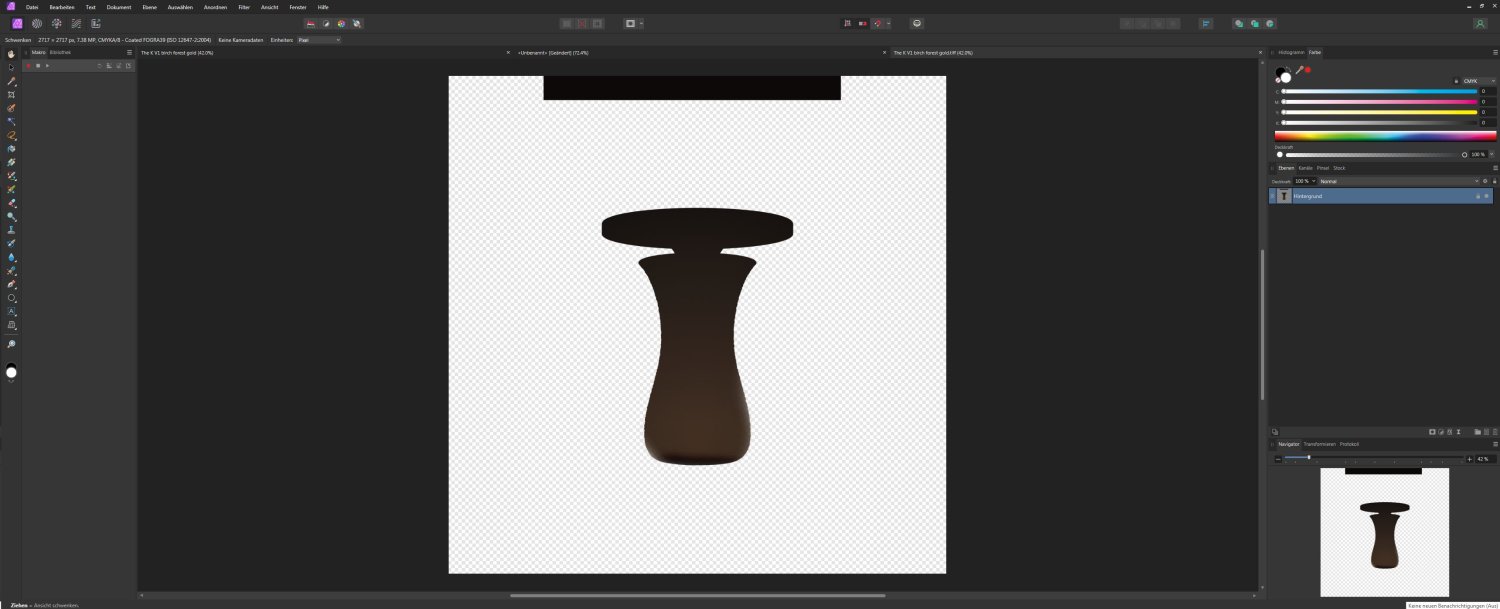1500x609 pixels.
Task: Click the Auto white balance toolbar icon
Action: (357, 23)
